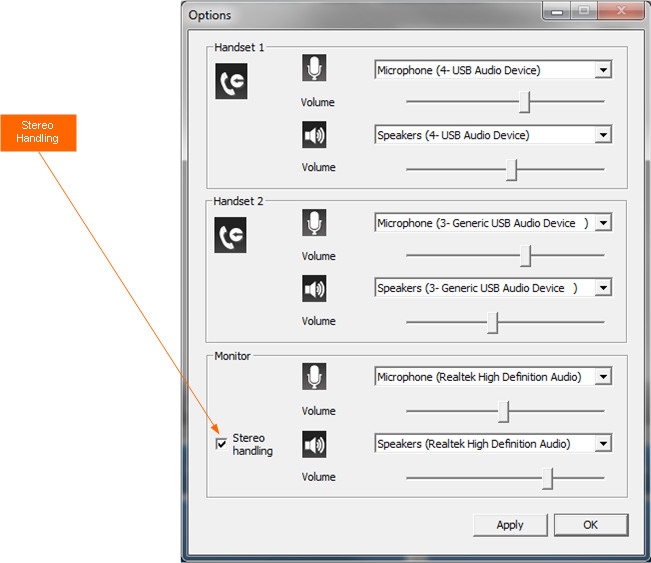Click the Monitor speaker icon

point(314,445)
